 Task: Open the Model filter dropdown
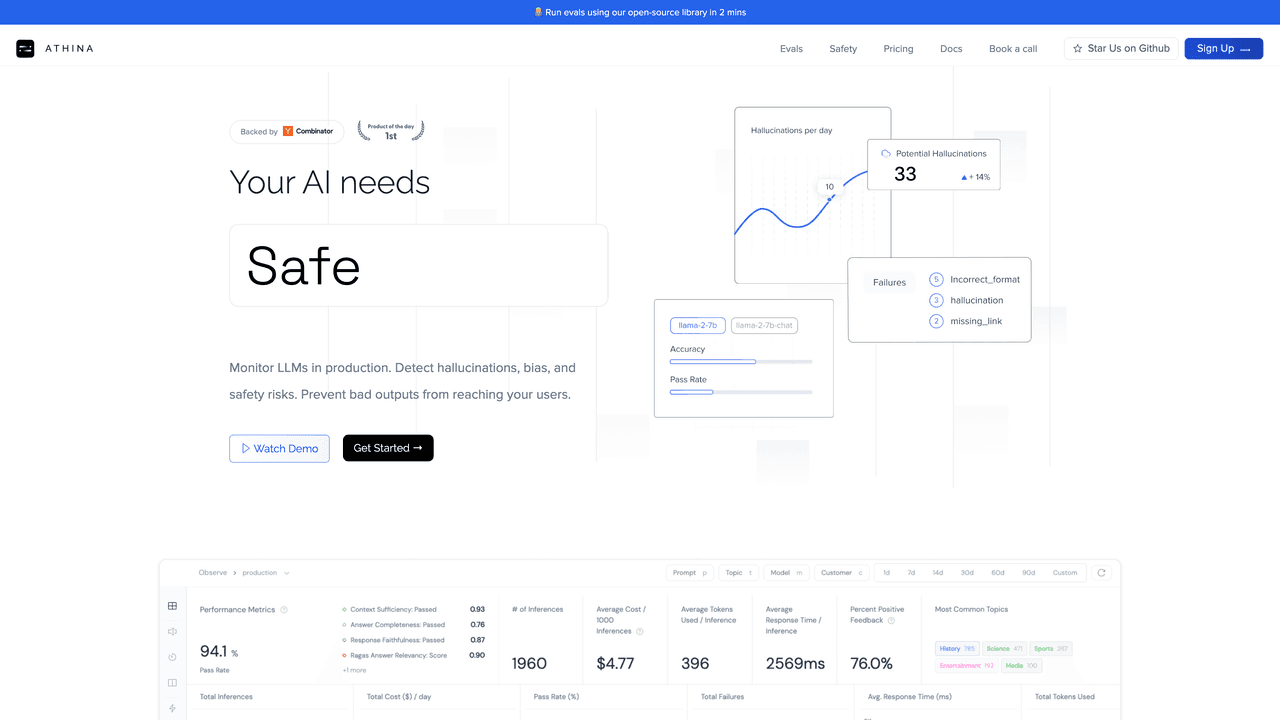[x=786, y=573]
